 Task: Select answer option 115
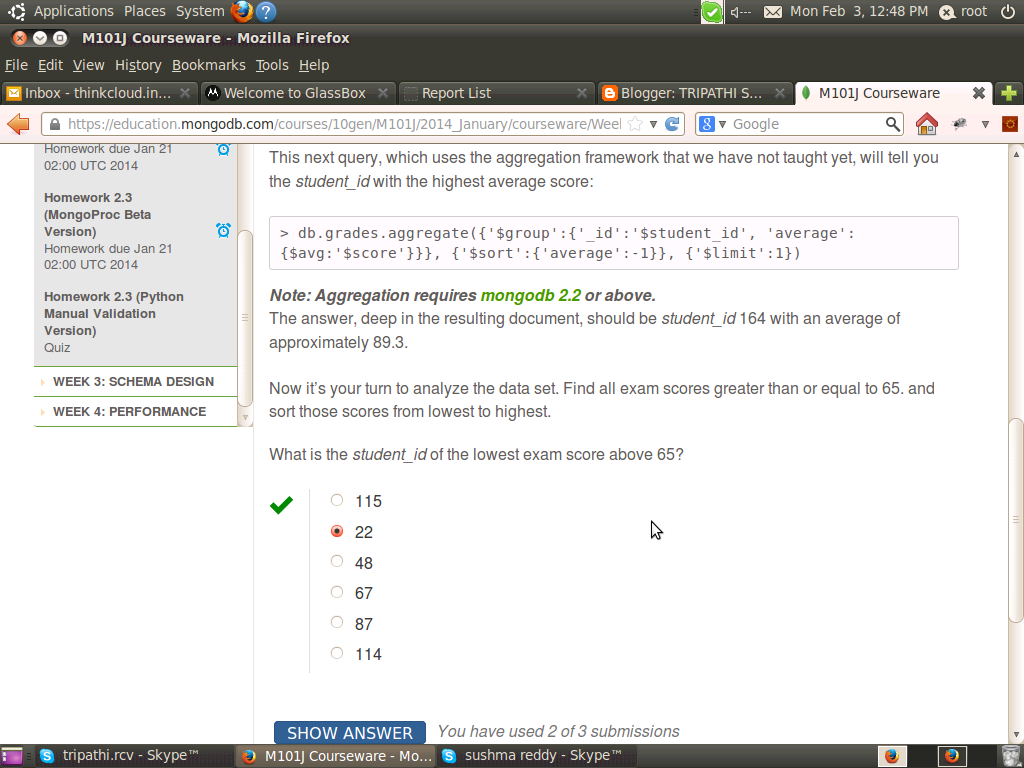(336, 500)
